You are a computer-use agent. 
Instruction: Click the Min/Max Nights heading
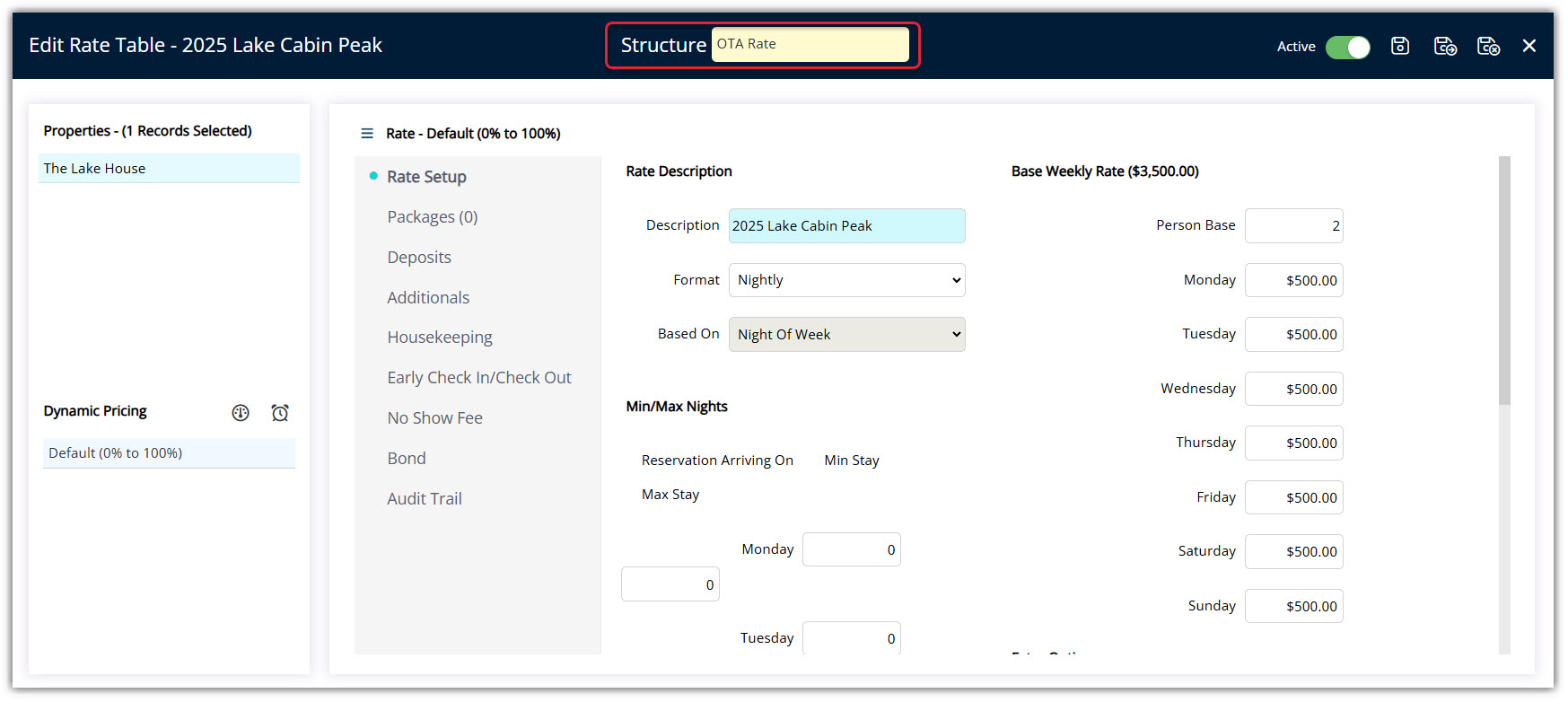point(677,407)
